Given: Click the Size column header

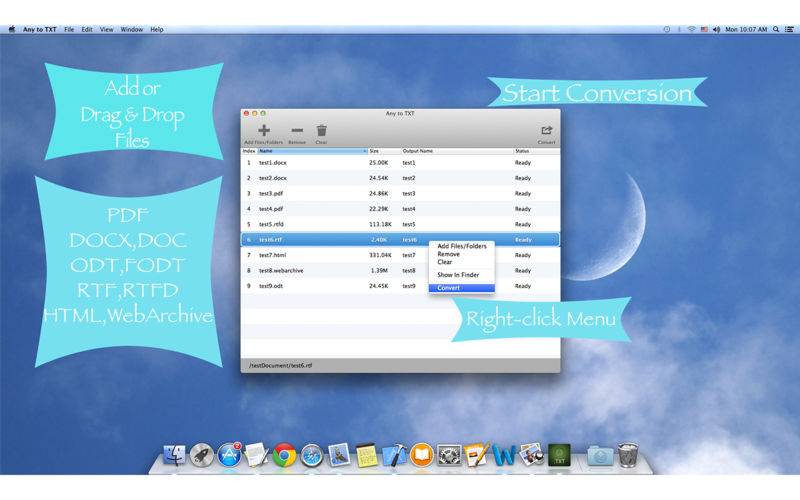Looking at the screenshot, I should coord(384,151).
